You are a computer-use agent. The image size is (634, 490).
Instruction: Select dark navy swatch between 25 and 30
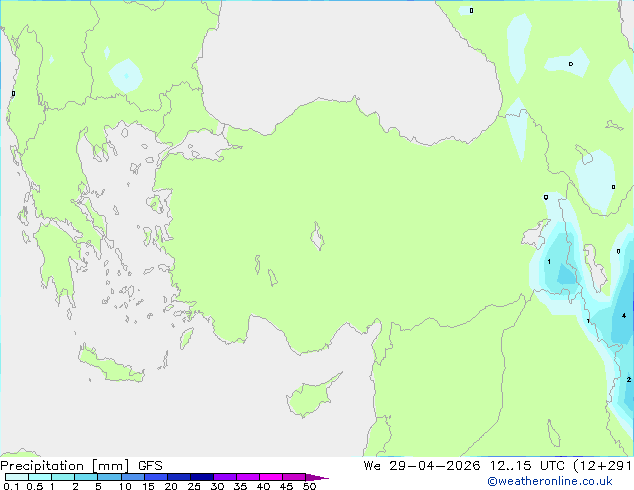(x=202, y=477)
